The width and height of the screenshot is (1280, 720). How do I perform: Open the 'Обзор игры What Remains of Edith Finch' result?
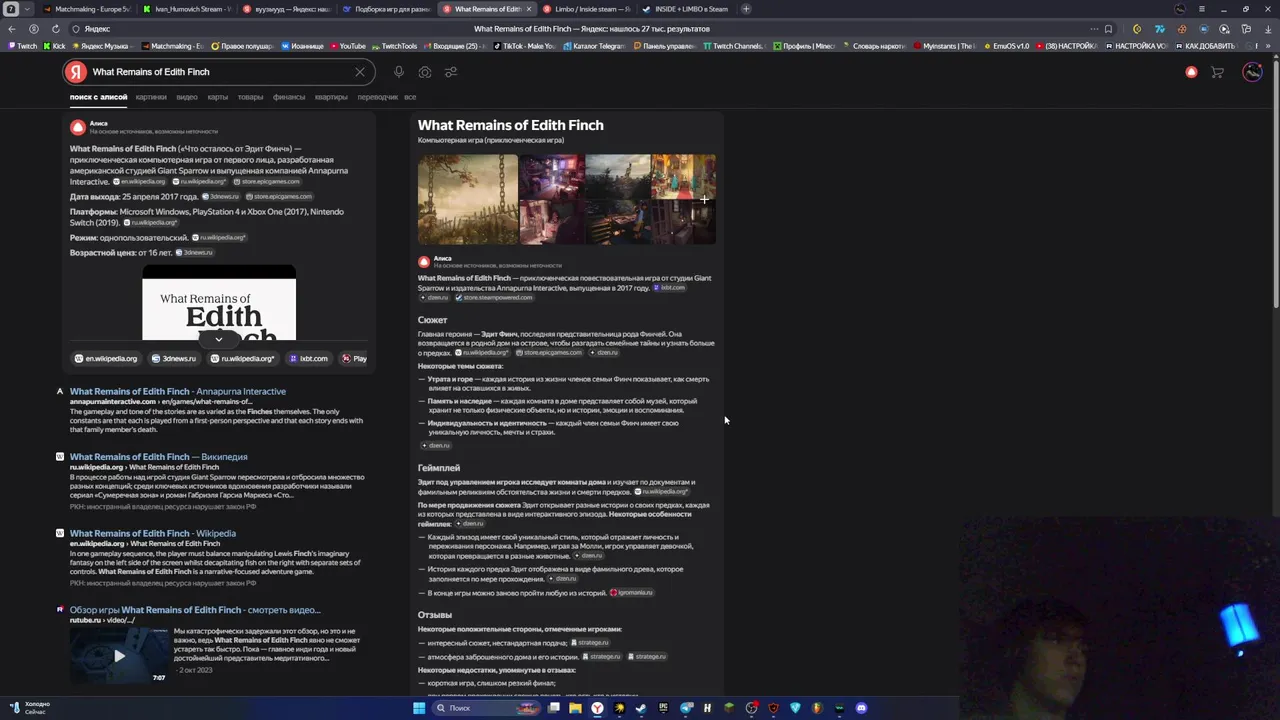tap(195, 610)
